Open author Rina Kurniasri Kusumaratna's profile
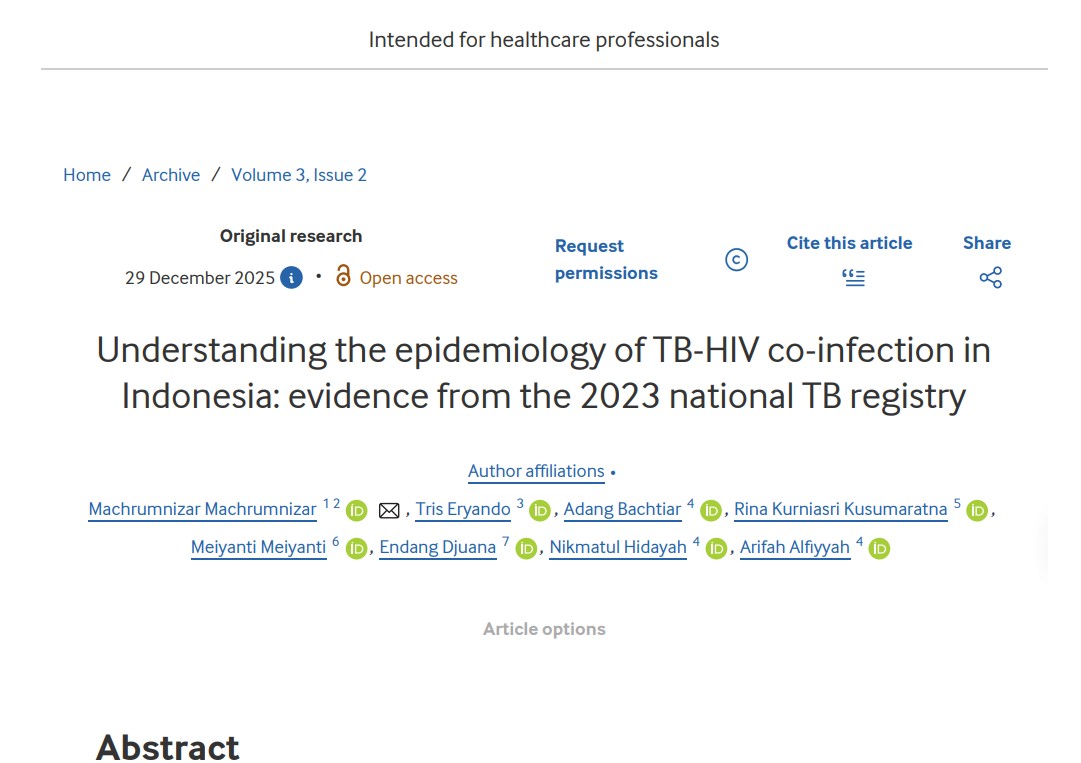This screenshot has width=1081, height=763. pos(840,509)
